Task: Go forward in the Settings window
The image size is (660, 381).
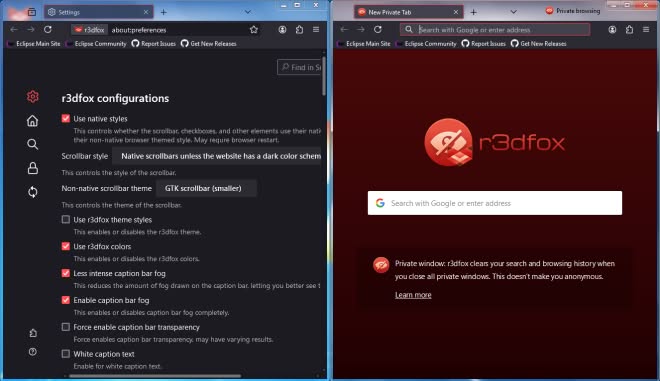Action: coord(31,29)
